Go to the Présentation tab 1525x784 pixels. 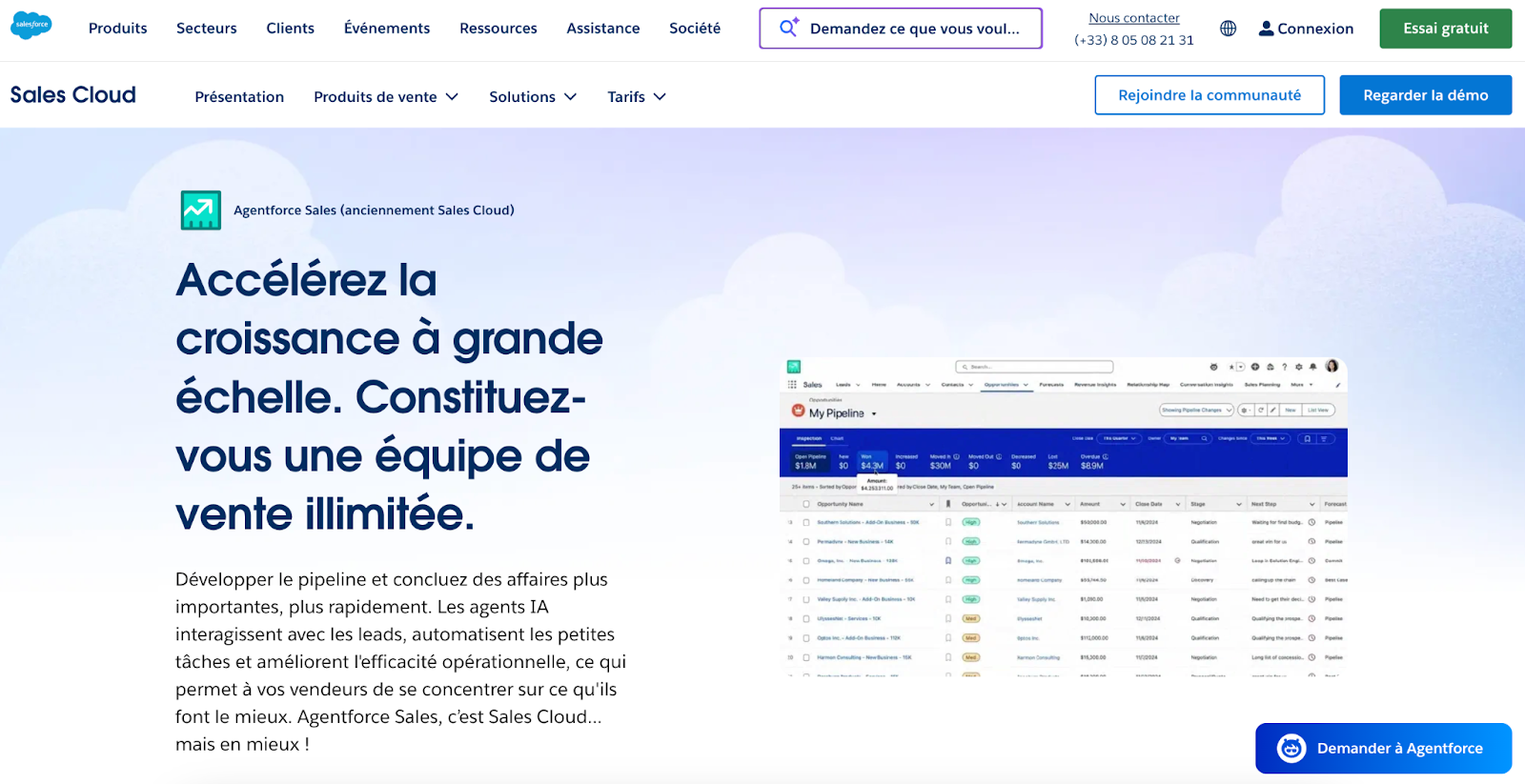point(239,96)
